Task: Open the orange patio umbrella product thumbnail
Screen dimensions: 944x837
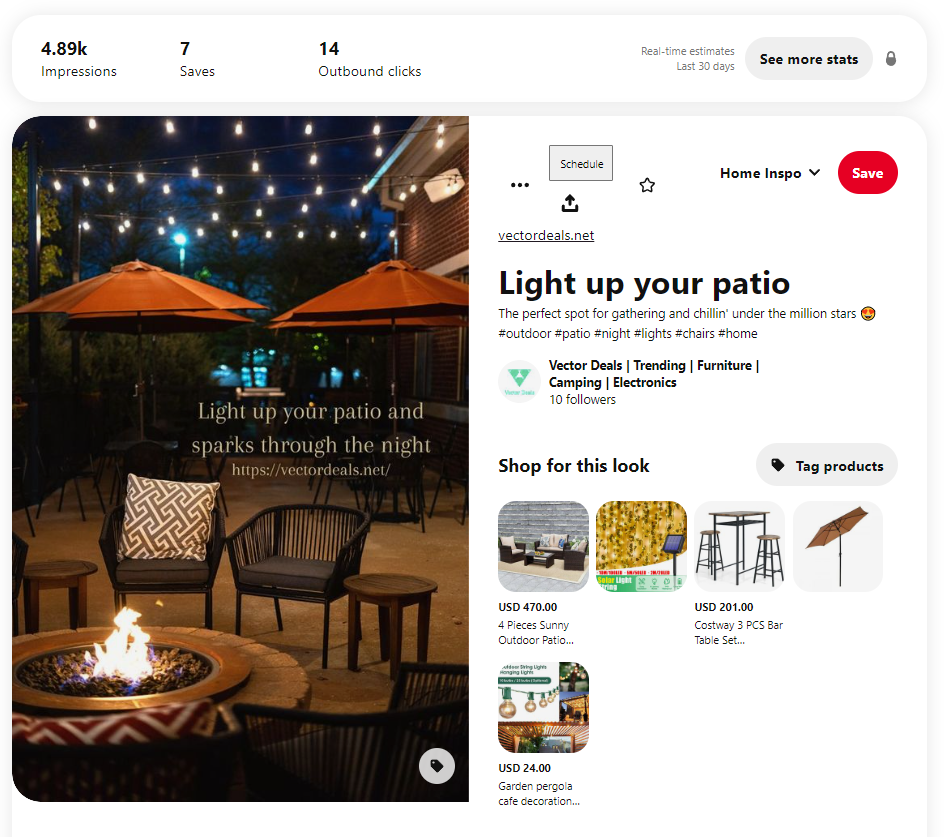Action: pos(837,546)
